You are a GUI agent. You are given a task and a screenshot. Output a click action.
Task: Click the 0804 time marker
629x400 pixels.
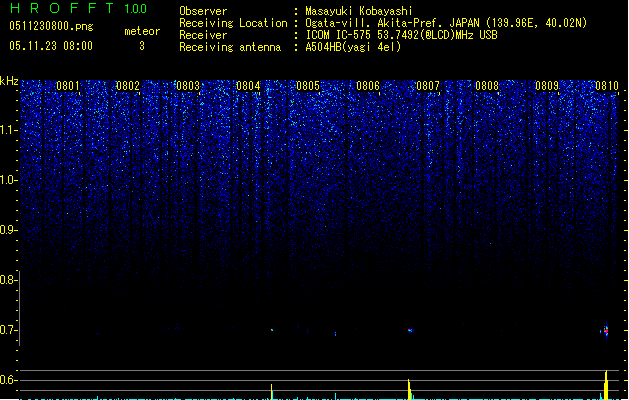tap(248, 86)
